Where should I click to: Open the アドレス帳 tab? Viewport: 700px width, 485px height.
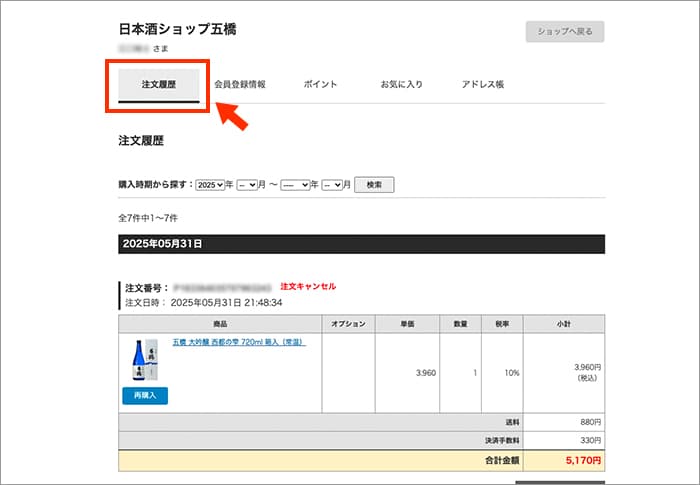click(x=482, y=84)
